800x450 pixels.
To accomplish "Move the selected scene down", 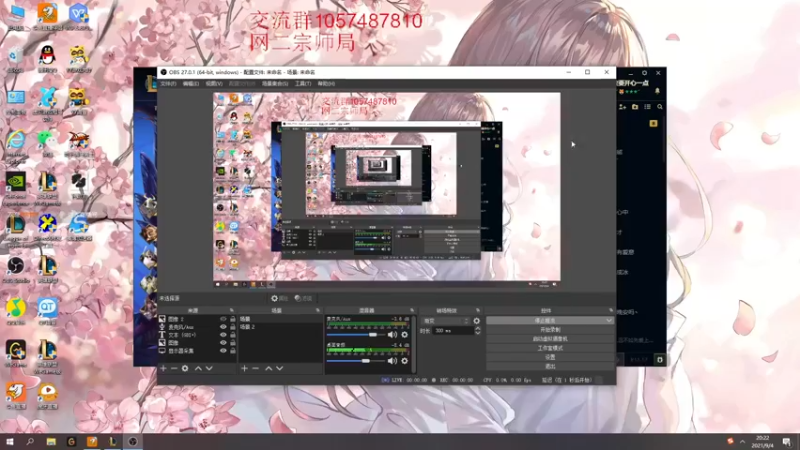I will (280, 368).
